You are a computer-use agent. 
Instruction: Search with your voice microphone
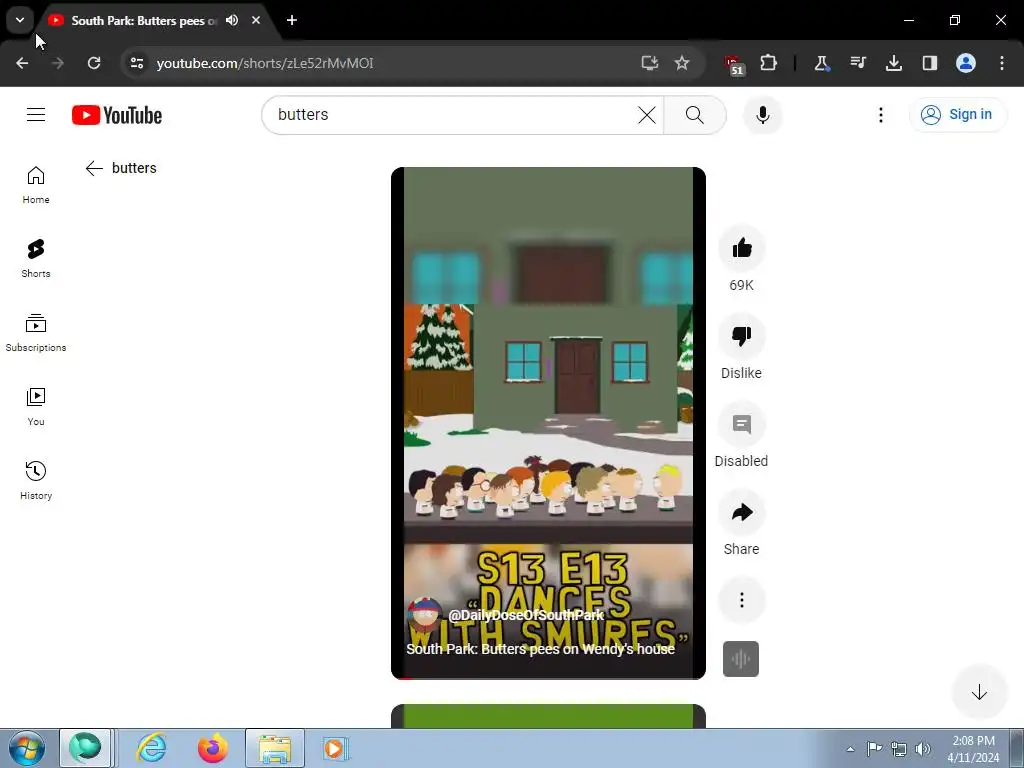[762, 115]
